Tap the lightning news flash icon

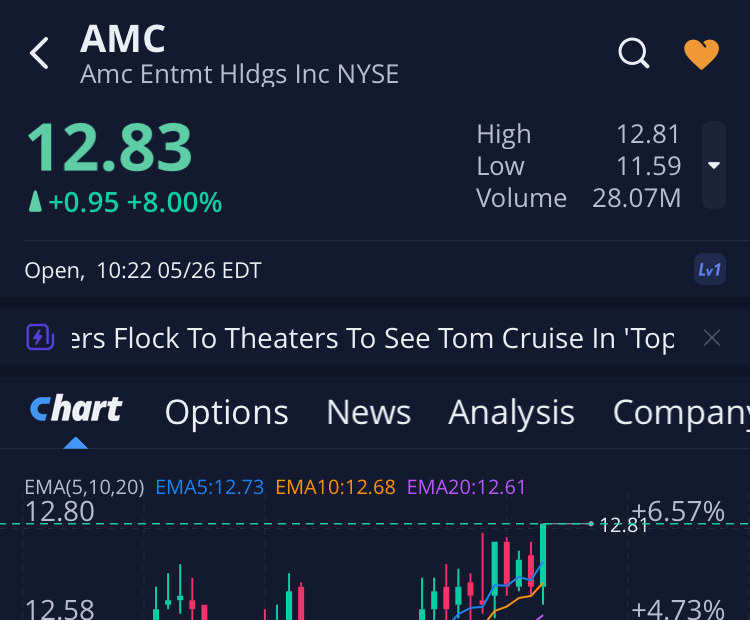click(40, 338)
